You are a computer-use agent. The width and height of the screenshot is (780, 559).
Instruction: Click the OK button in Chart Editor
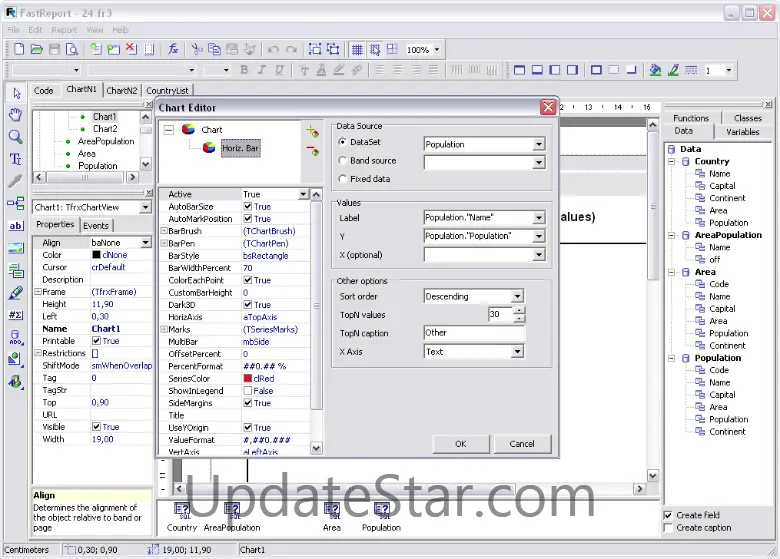(460, 444)
